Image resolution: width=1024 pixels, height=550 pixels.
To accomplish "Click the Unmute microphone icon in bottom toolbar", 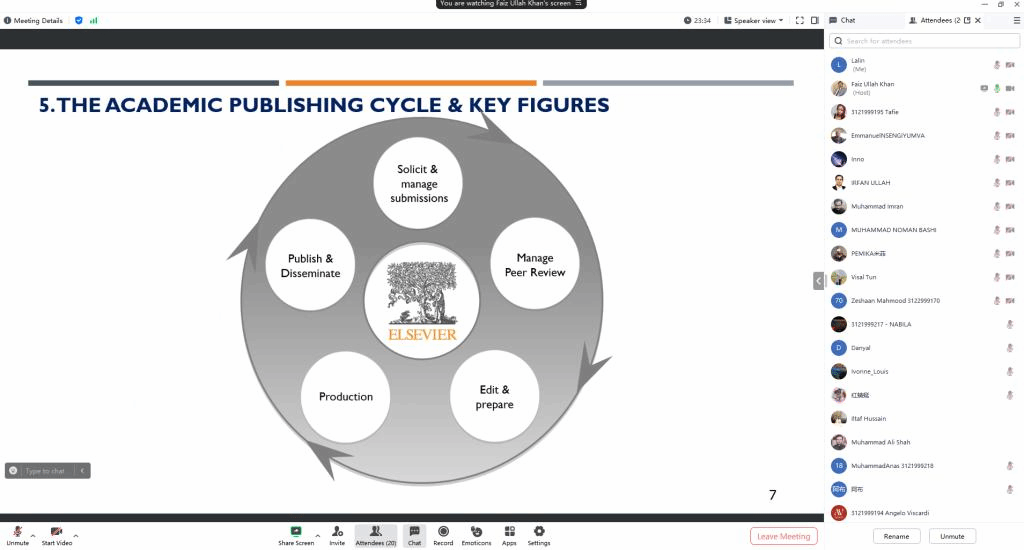I will click(18, 532).
